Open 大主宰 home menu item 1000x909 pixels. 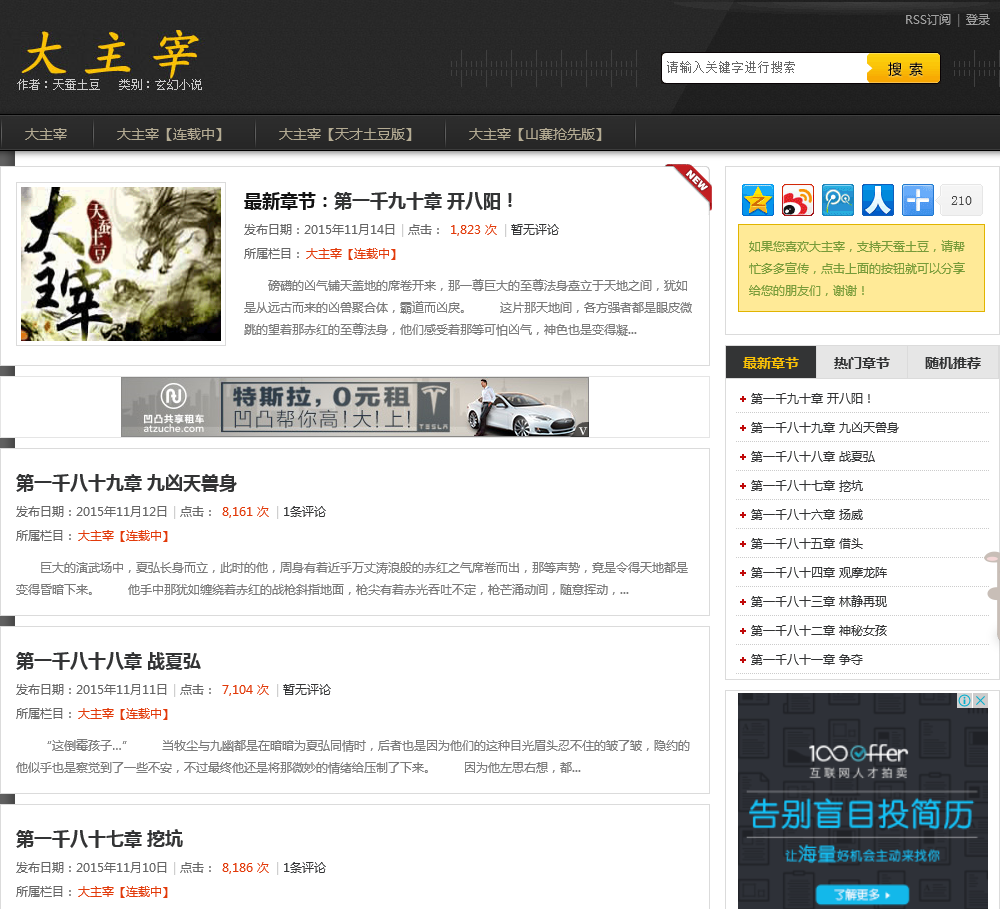[46, 134]
